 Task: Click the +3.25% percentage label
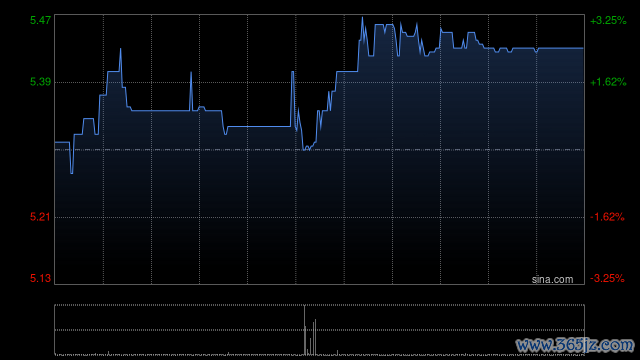pos(608,20)
